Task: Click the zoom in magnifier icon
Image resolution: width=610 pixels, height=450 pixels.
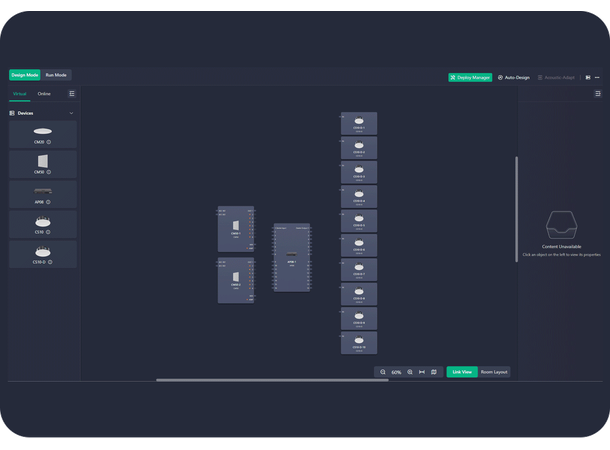Action: [x=410, y=372]
